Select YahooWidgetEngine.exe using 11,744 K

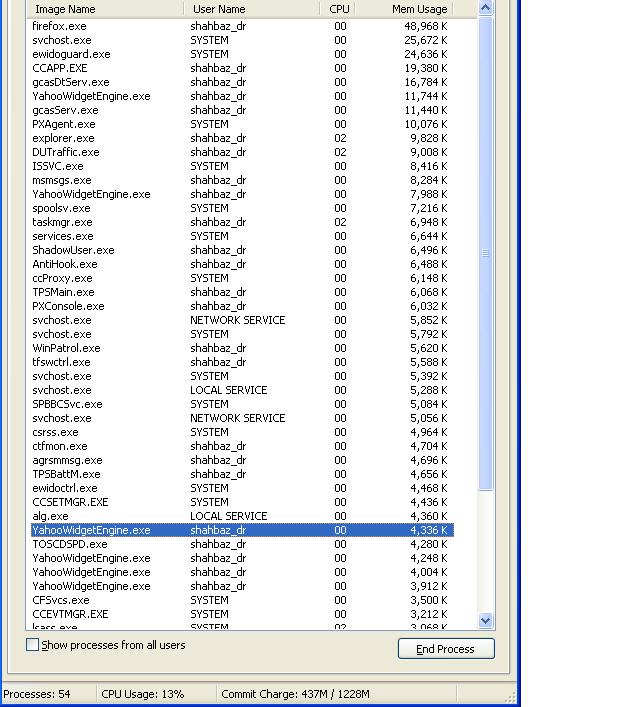tap(242, 96)
